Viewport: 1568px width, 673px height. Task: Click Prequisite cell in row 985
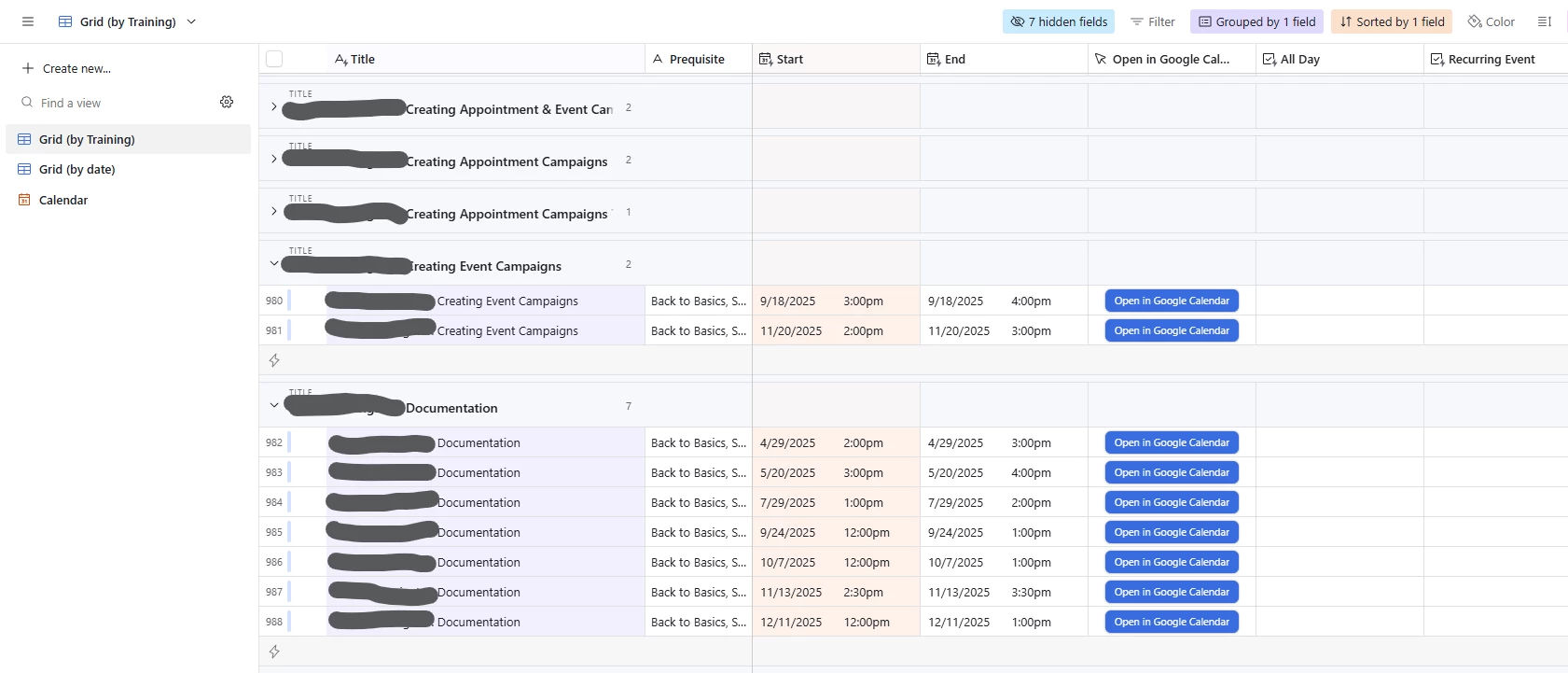tap(699, 532)
